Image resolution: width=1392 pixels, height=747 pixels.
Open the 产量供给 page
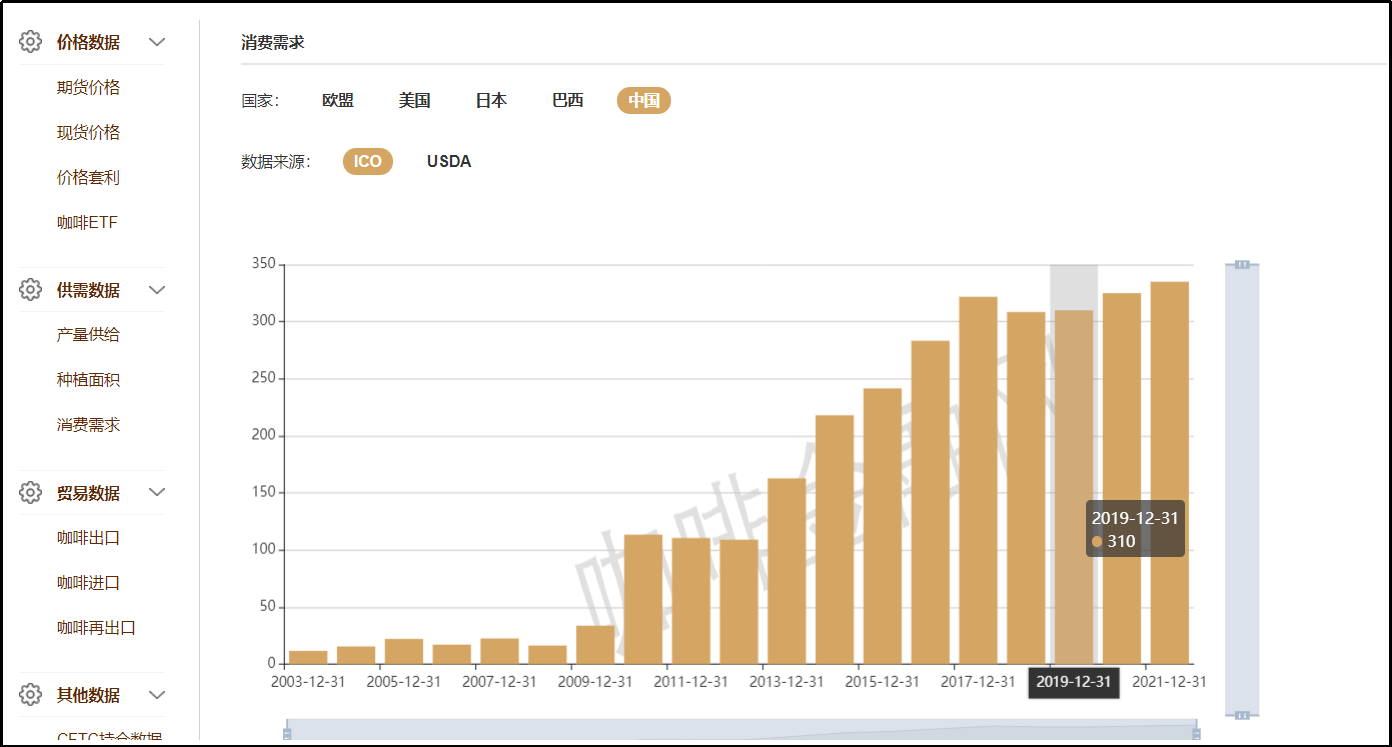(88, 335)
